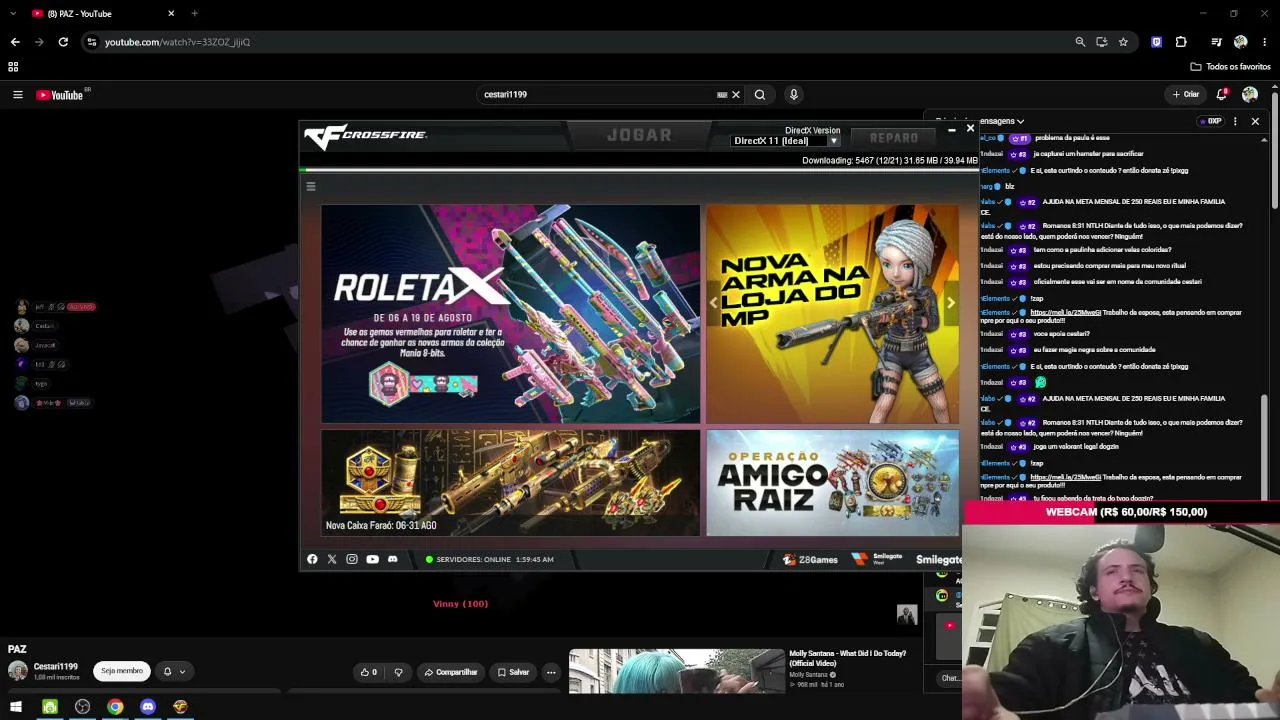
Task: Open the Cestari1199 channel avatar
Action: pos(18,671)
